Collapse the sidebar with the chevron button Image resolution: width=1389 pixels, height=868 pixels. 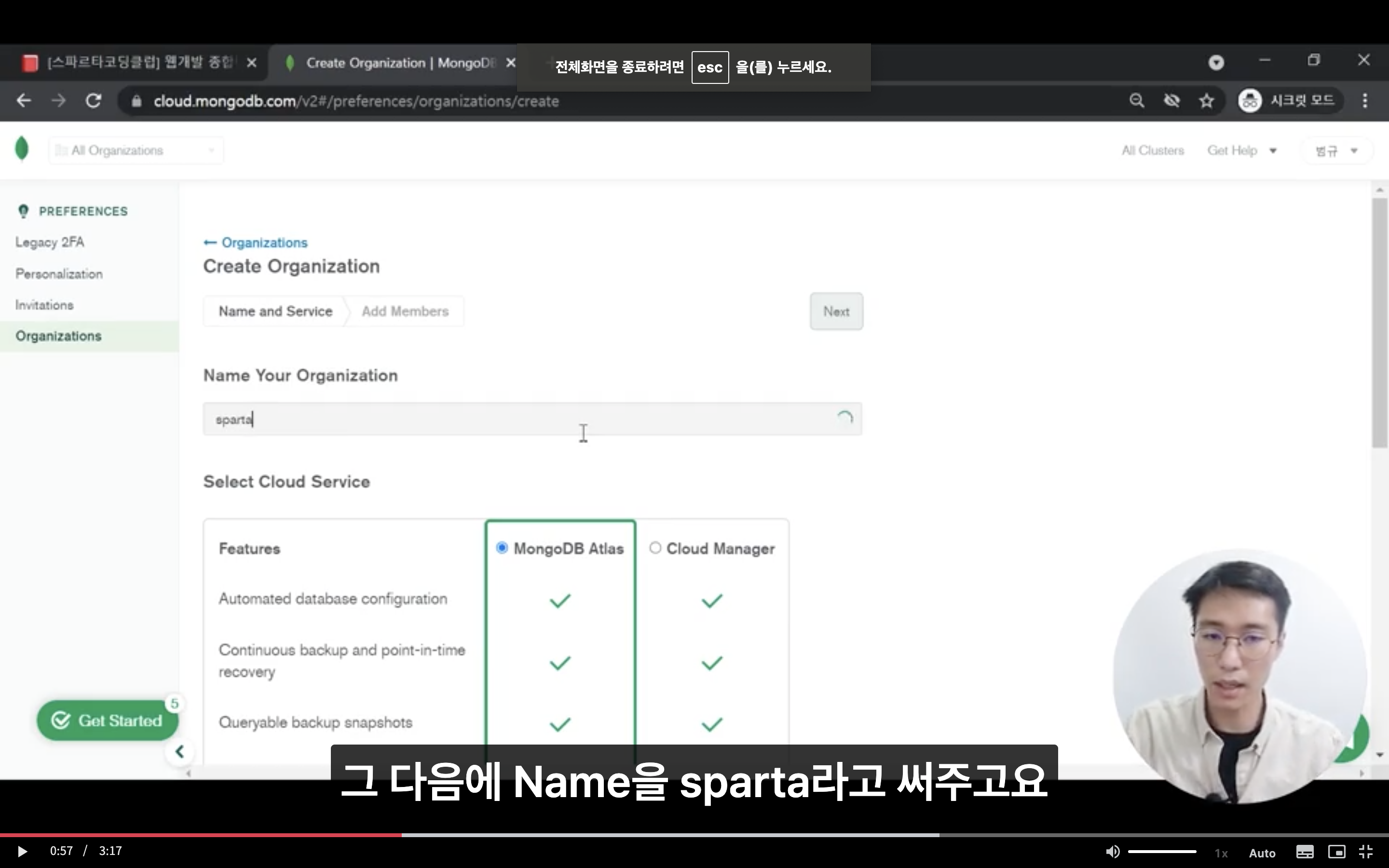tap(179, 751)
